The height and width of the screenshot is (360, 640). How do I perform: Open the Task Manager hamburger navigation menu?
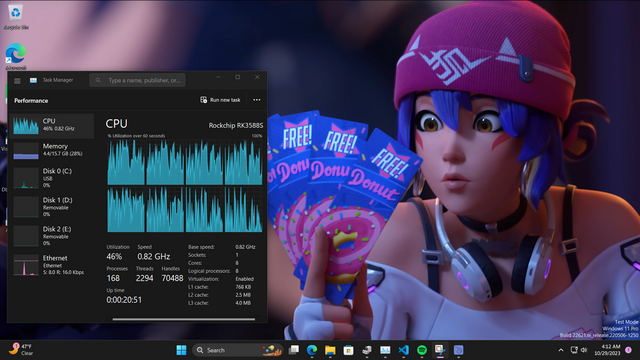(17, 80)
